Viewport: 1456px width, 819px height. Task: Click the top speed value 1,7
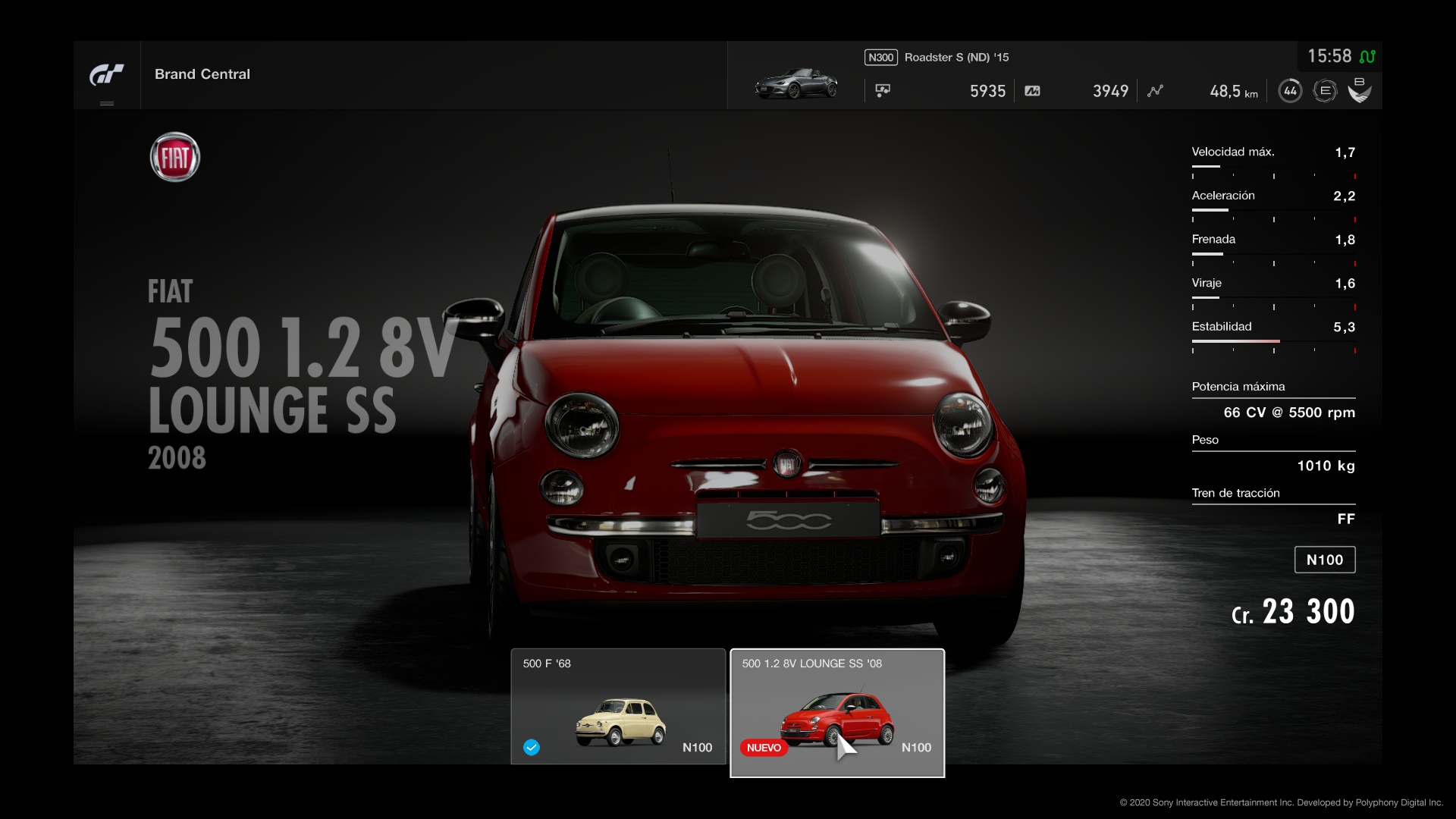(1345, 152)
